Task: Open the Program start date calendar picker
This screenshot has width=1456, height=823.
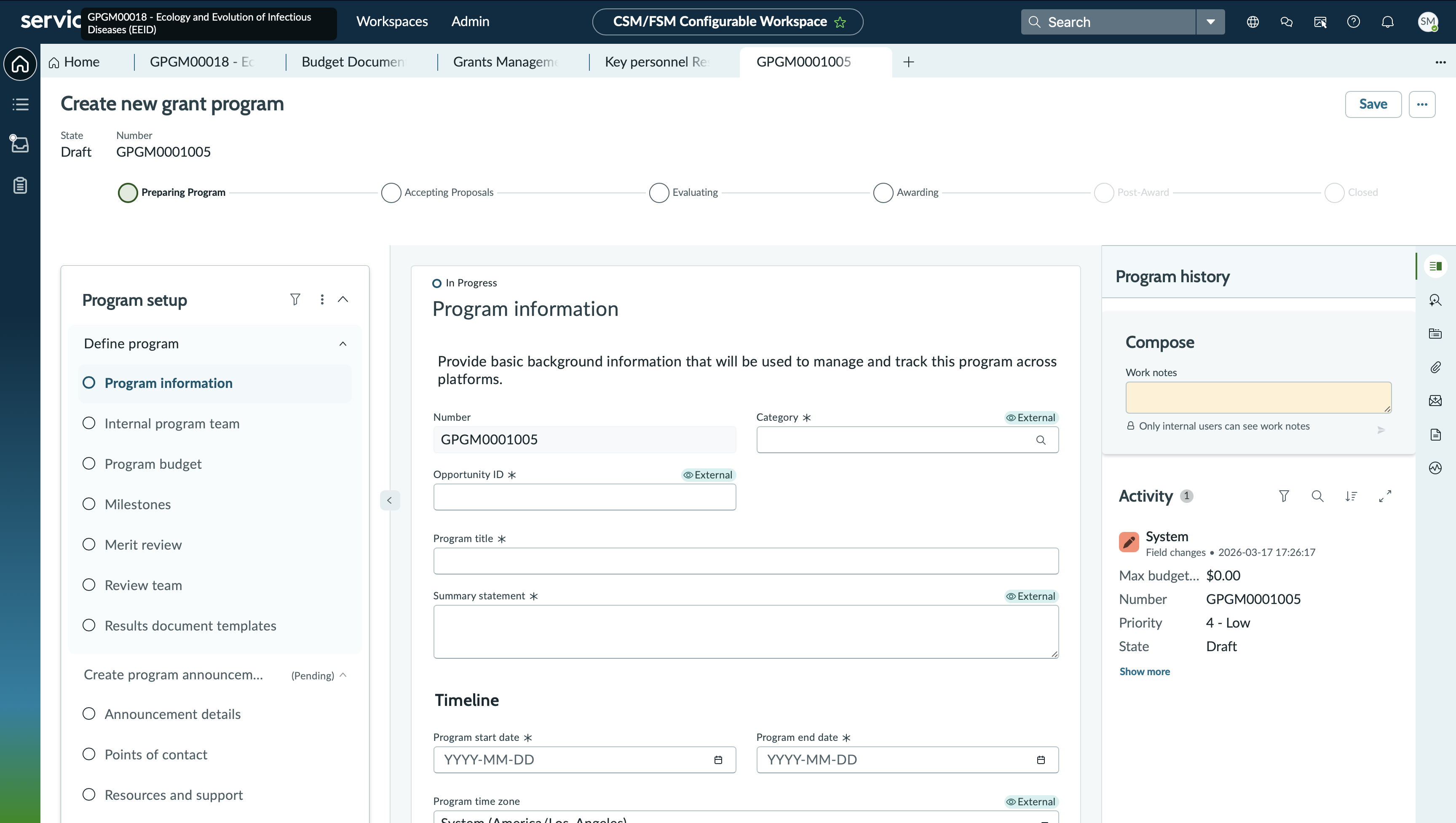Action: (x=718, y=760)
